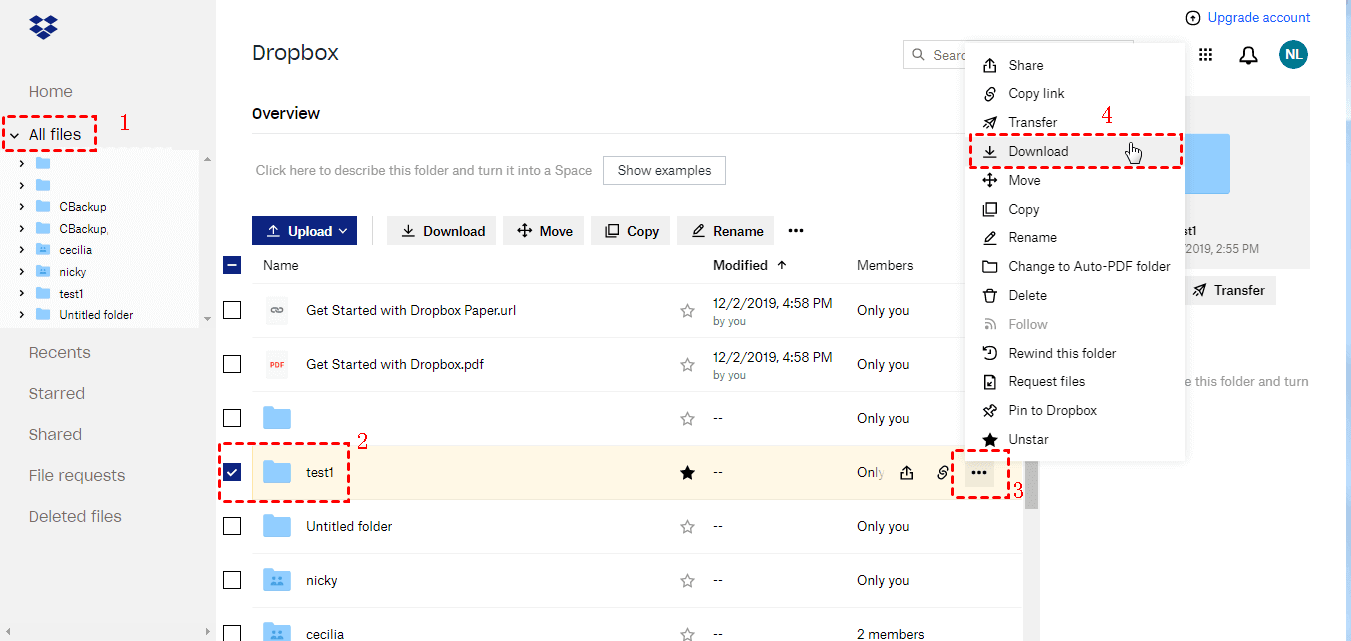
Task: Click the Pin icon in context menu
Action: coord(990,410)
